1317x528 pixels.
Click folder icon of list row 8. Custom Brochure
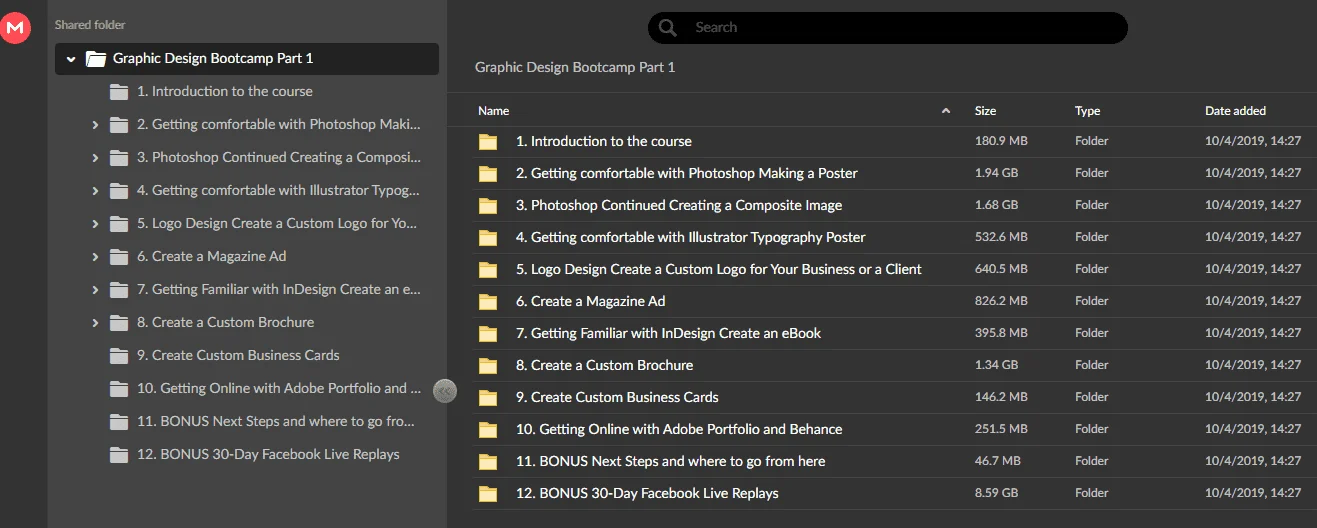click(488, 366)
